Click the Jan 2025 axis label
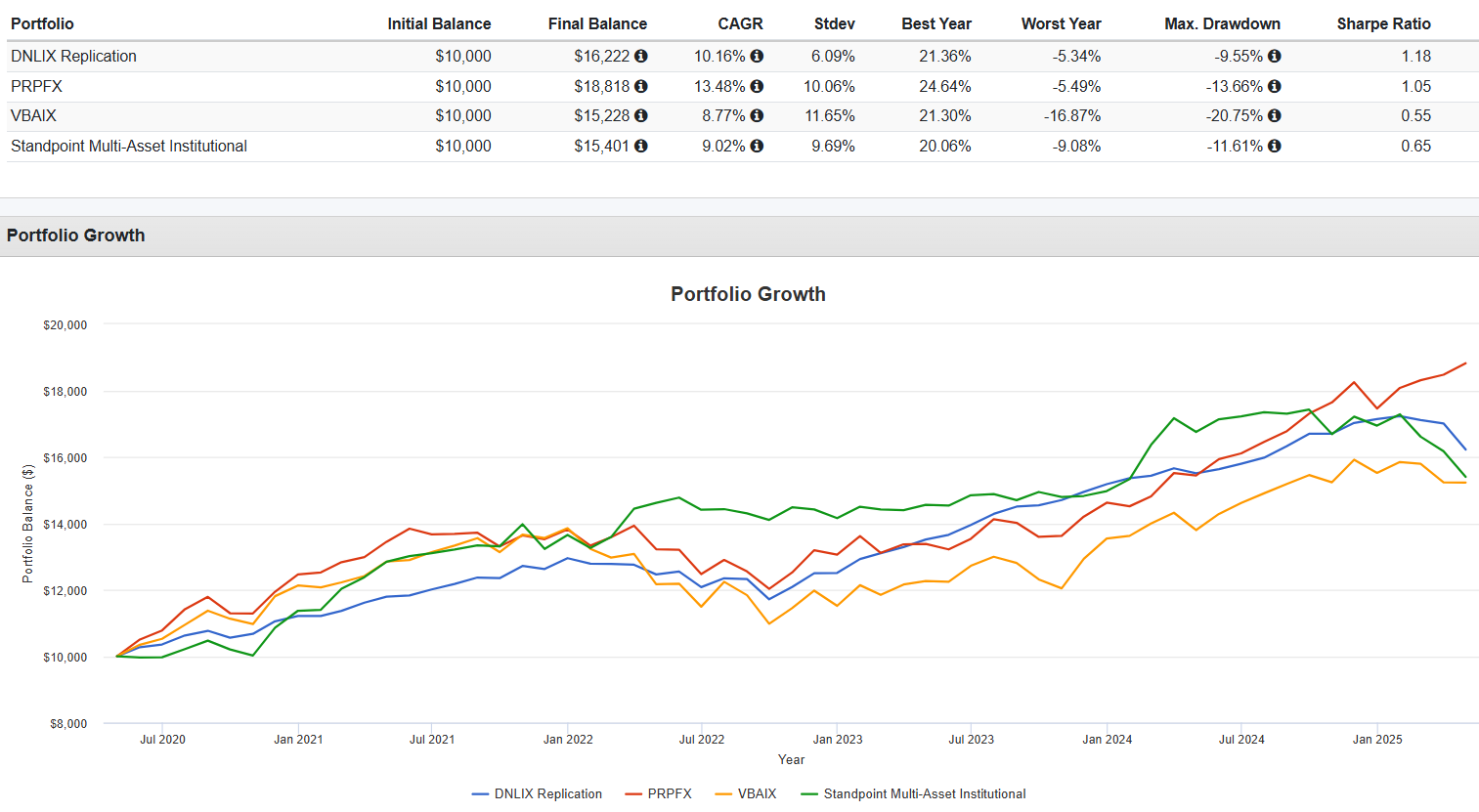1479x812 pixels. tap(1377, 740)
